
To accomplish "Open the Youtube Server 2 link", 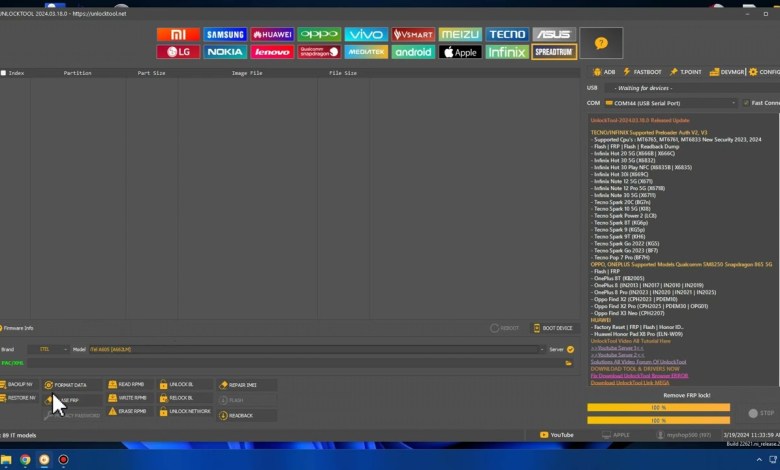I will [x=617, y=355].
